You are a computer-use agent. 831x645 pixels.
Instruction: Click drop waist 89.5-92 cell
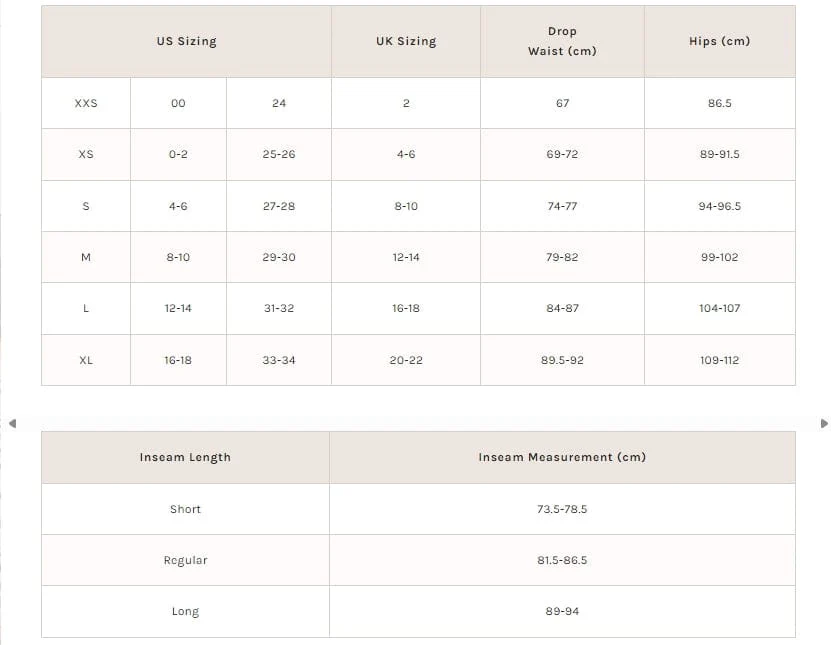562,360
